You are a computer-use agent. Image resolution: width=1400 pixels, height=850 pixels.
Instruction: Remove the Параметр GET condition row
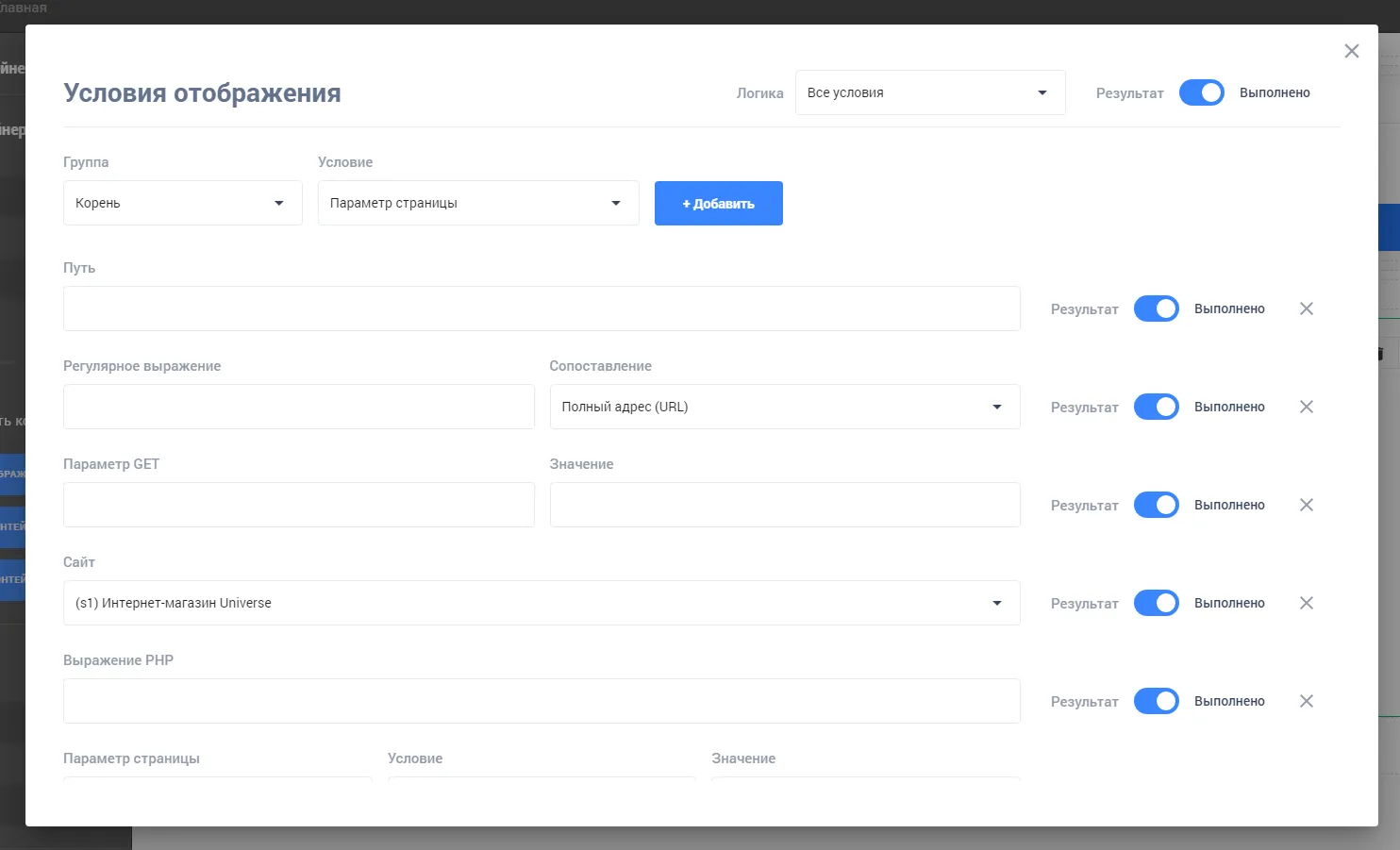point(1306,505)
